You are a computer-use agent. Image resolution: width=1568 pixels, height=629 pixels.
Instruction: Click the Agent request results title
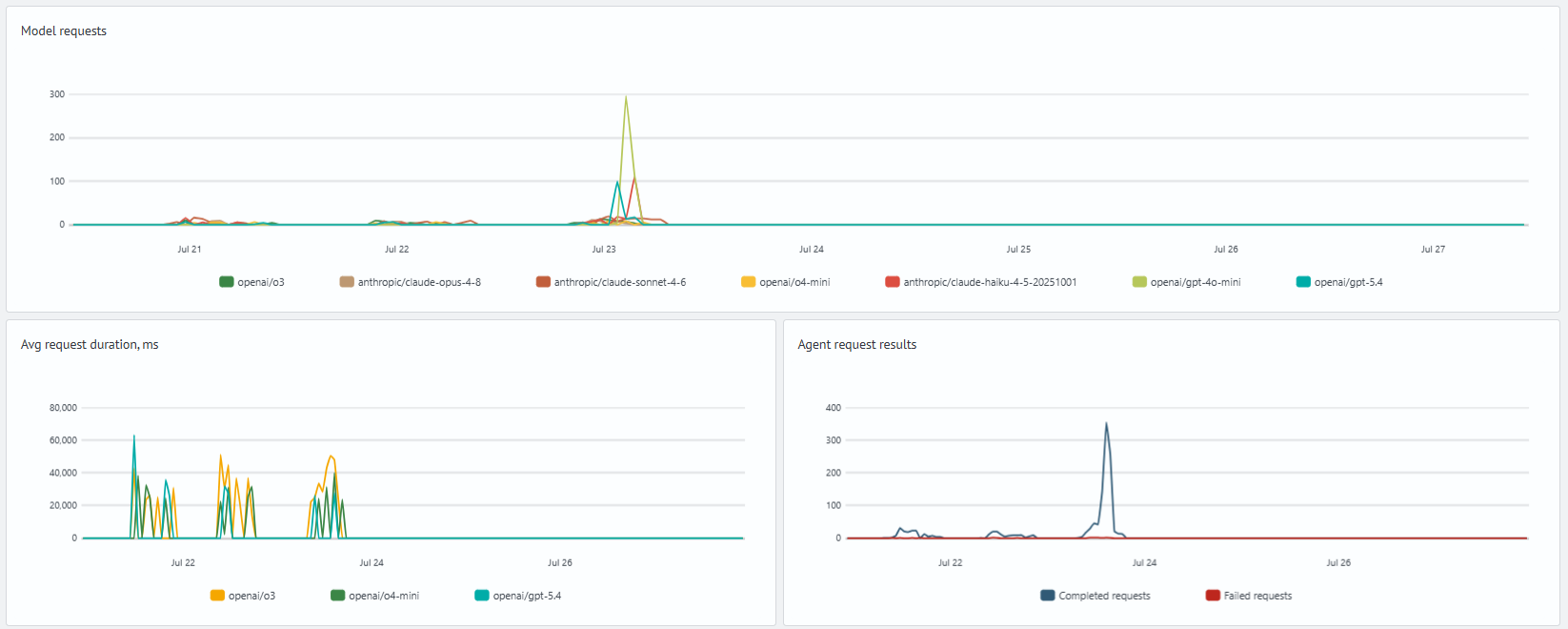tap(857, 345)
